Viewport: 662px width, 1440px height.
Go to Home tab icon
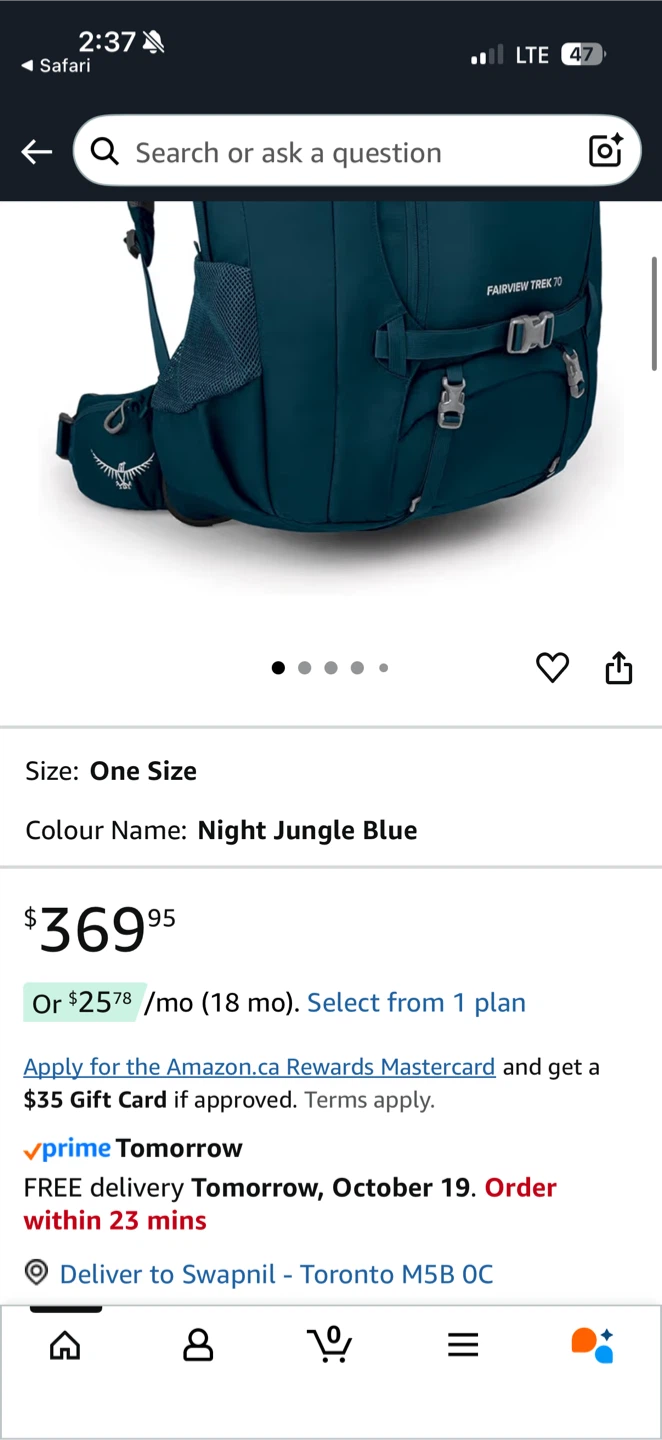coord(65,1345)
